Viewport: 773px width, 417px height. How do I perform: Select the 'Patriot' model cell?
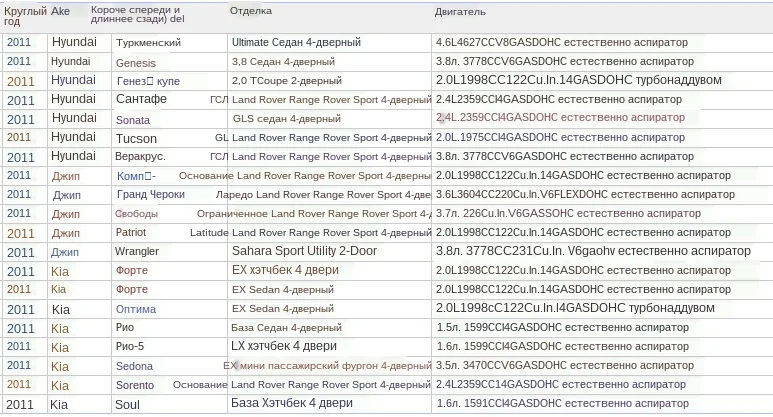click(131, 232)
